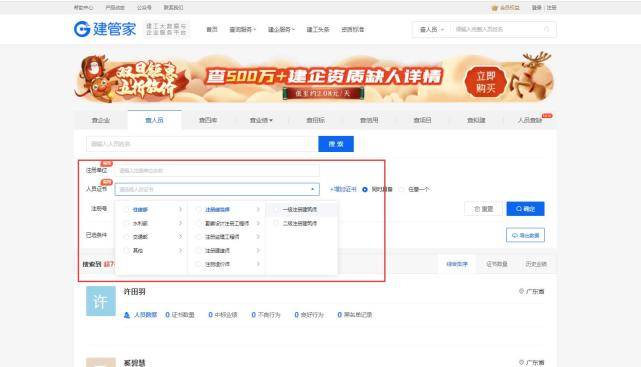Switch to the 查信用 tab

(369, 120)
